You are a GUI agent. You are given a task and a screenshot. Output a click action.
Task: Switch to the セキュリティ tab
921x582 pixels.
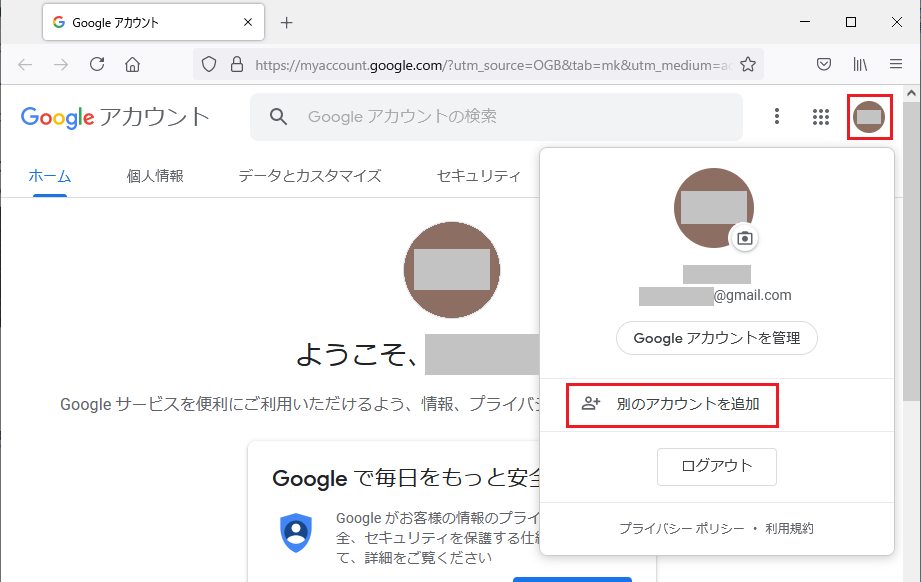(479, 176)
